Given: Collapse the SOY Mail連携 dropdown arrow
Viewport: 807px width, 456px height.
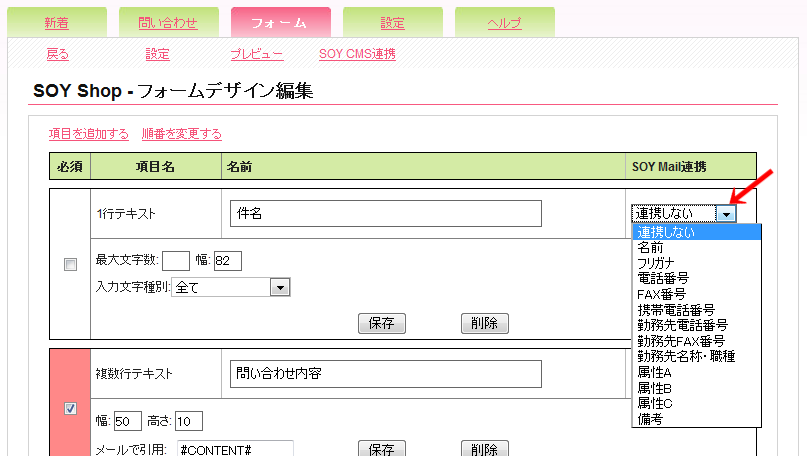Looking at the screenshot, I should 726,214.
